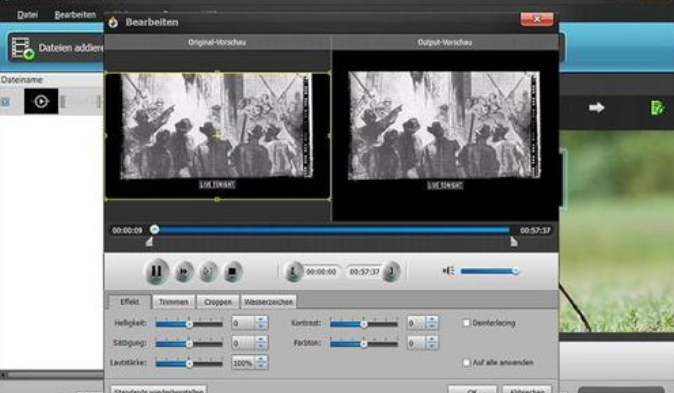The width and height of the screenshot is (674, 393).
Task: Increase Helligkeit with up stepper arrow
Action: [x=261, y=319]
